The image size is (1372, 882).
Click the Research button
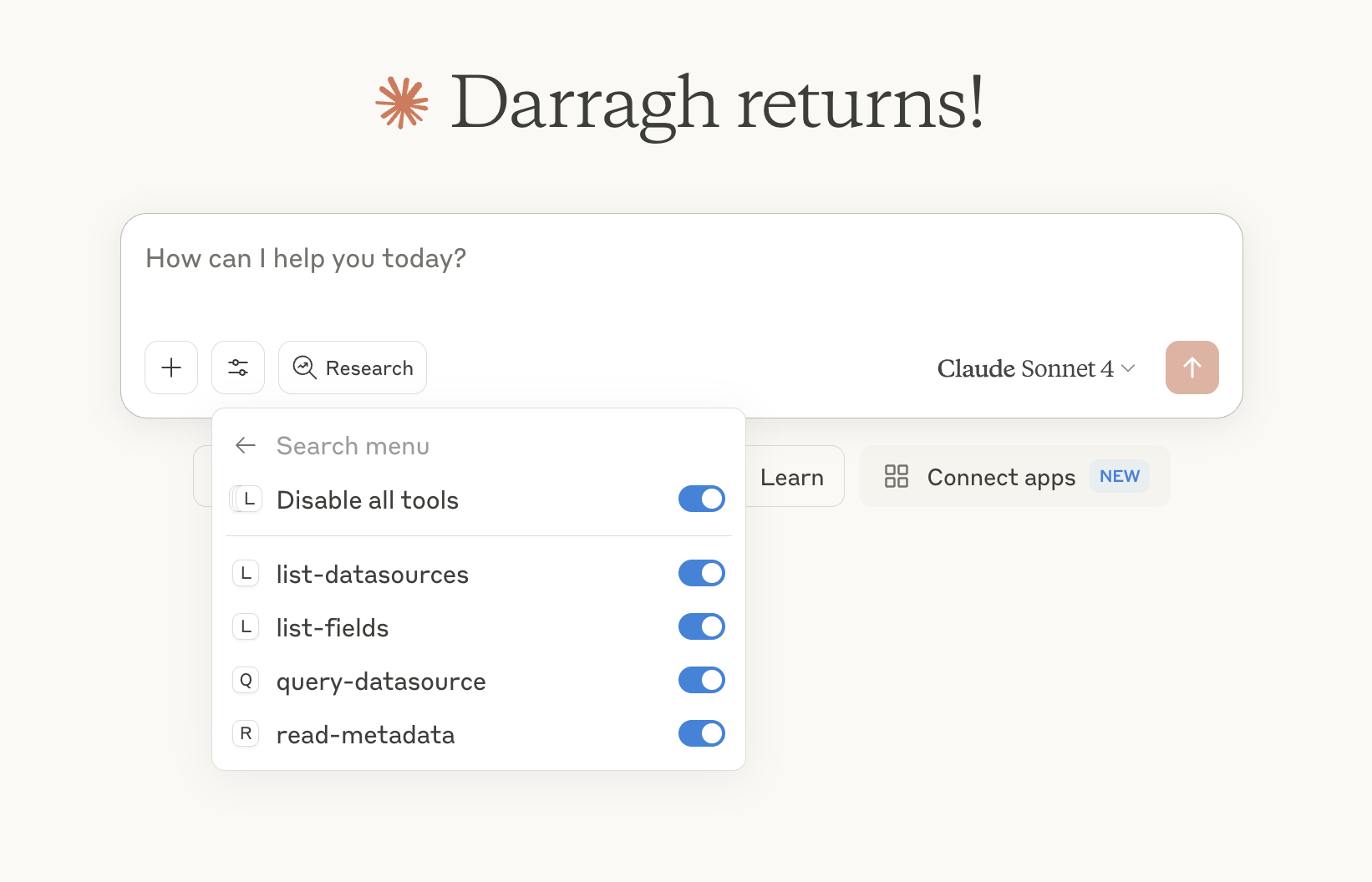pyautogui.click(x=353, y=367)
